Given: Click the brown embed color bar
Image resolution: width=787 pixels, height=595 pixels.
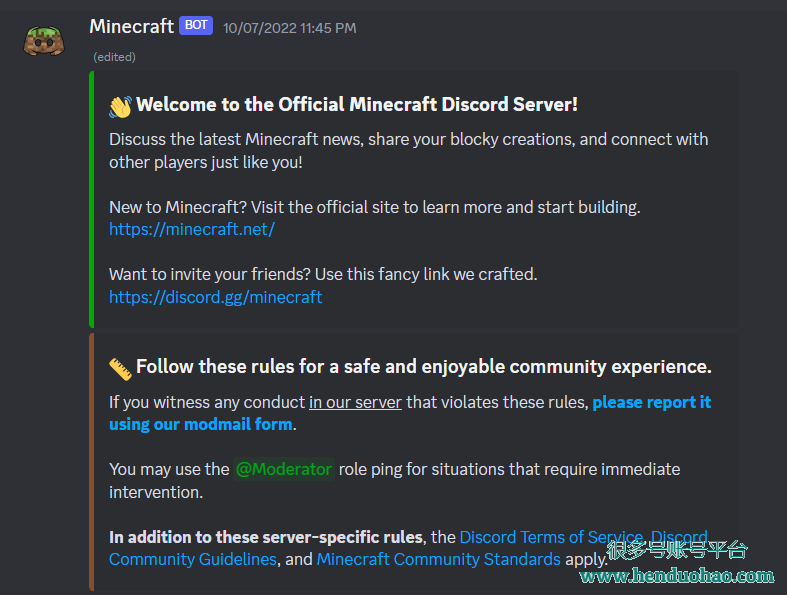Looking at the screenshot, I should tap(92, 462).
